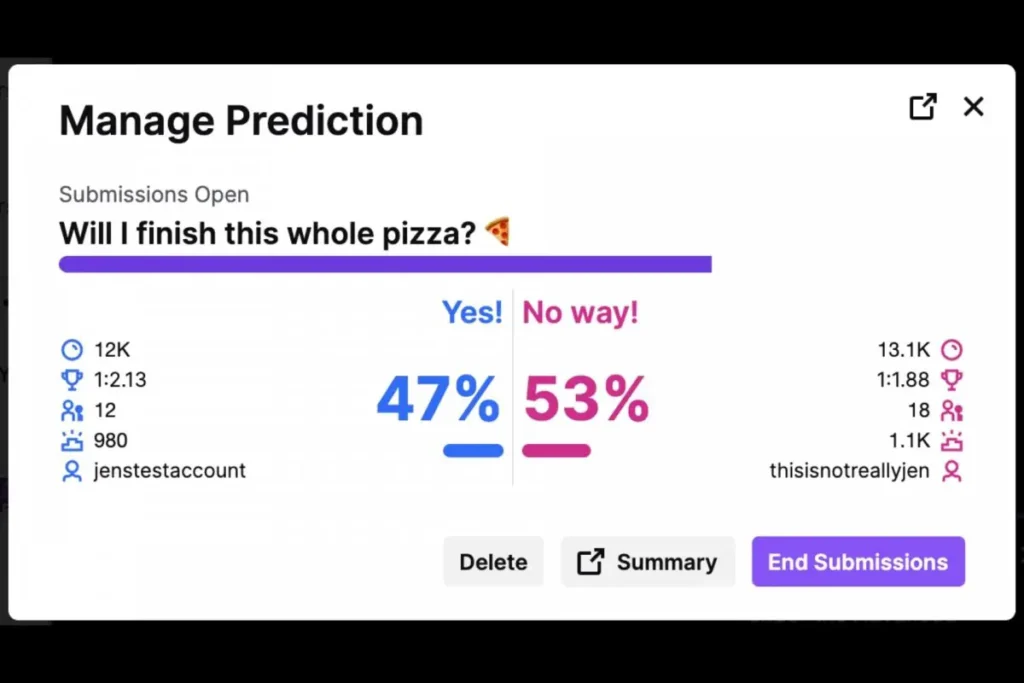This screenshot has width=1024, height=683.
Task: Click the pink channel points icon beside 13.1K
Action: click(952, 350)
